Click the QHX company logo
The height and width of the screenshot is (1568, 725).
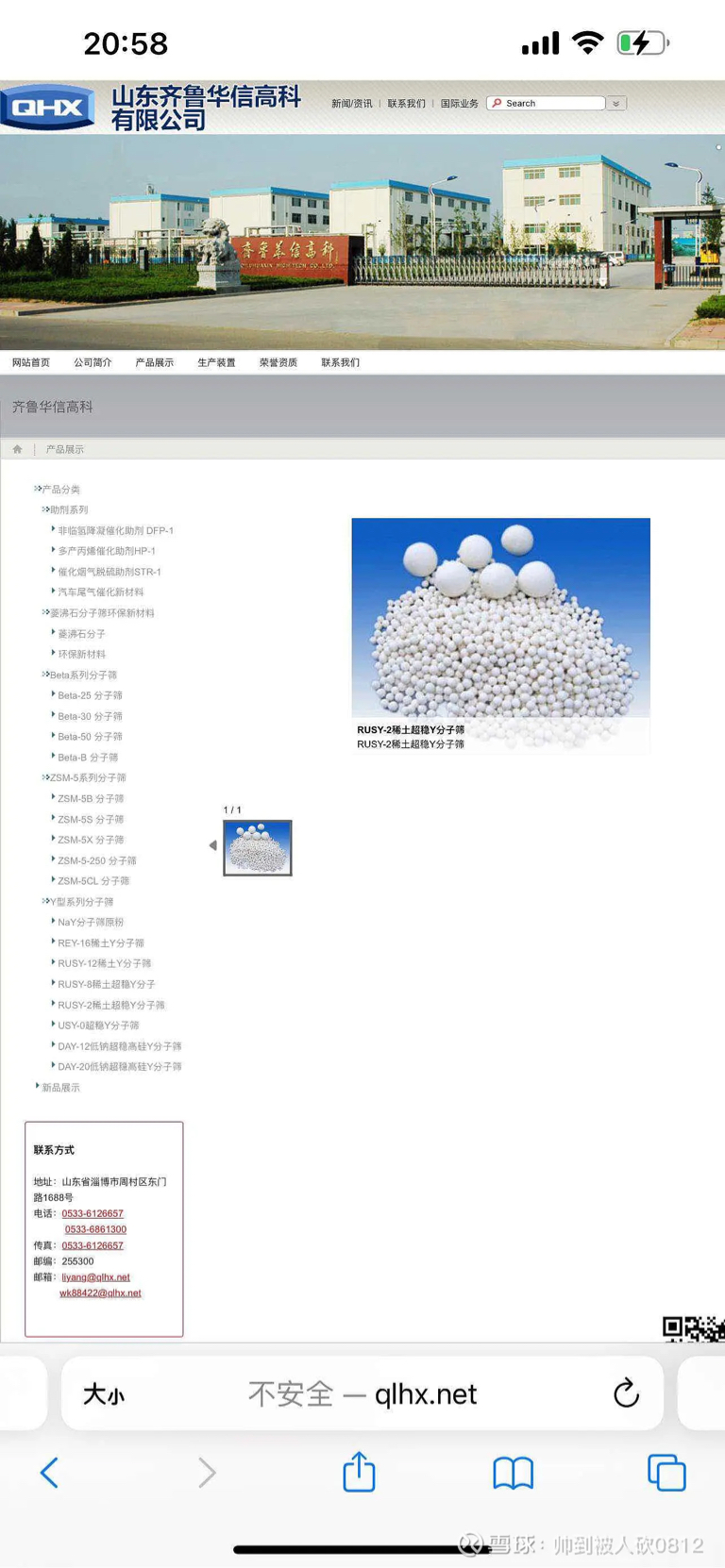click(x=48, y=107)
